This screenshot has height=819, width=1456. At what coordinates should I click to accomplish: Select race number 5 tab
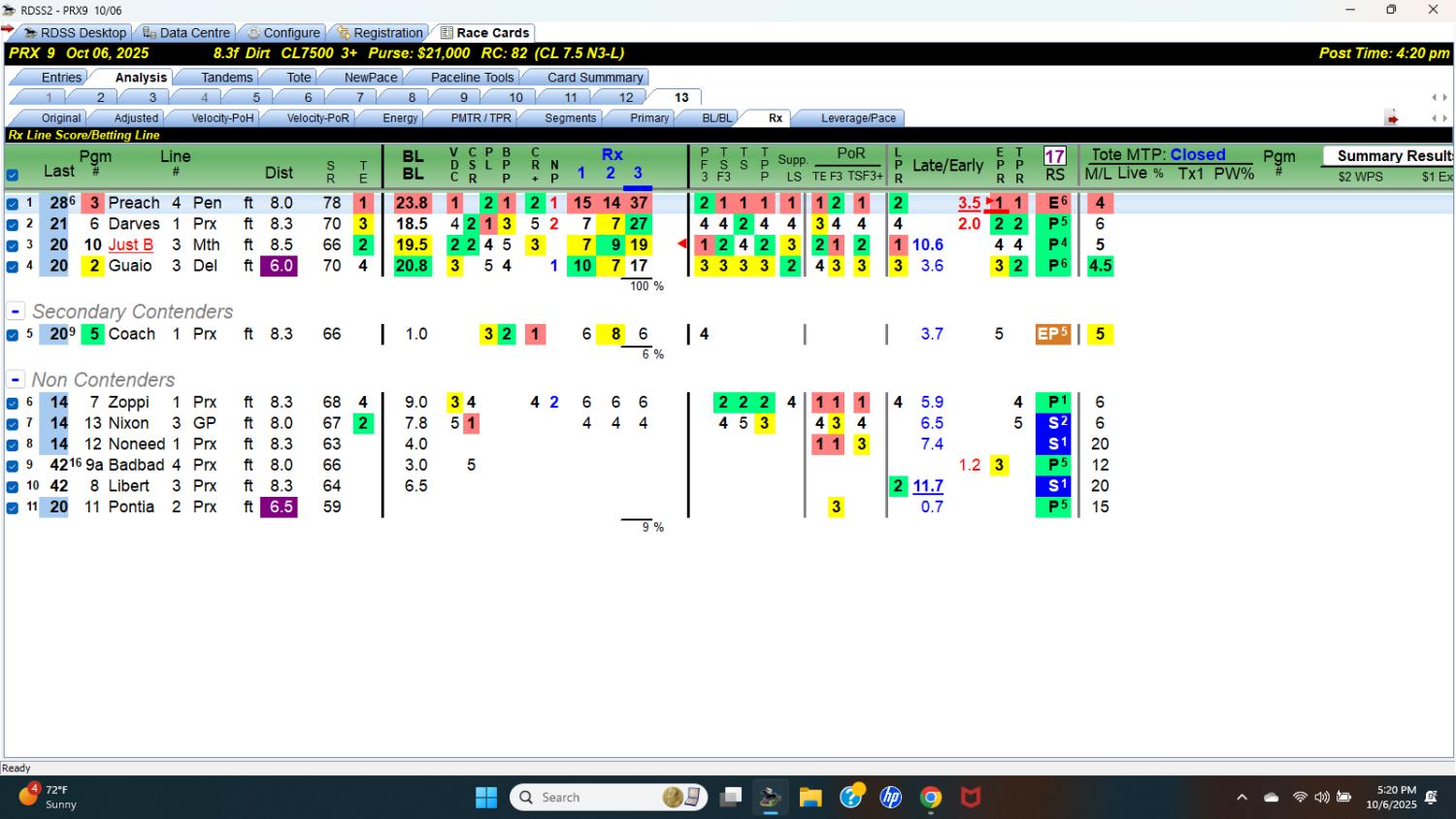tap(256, 97)
